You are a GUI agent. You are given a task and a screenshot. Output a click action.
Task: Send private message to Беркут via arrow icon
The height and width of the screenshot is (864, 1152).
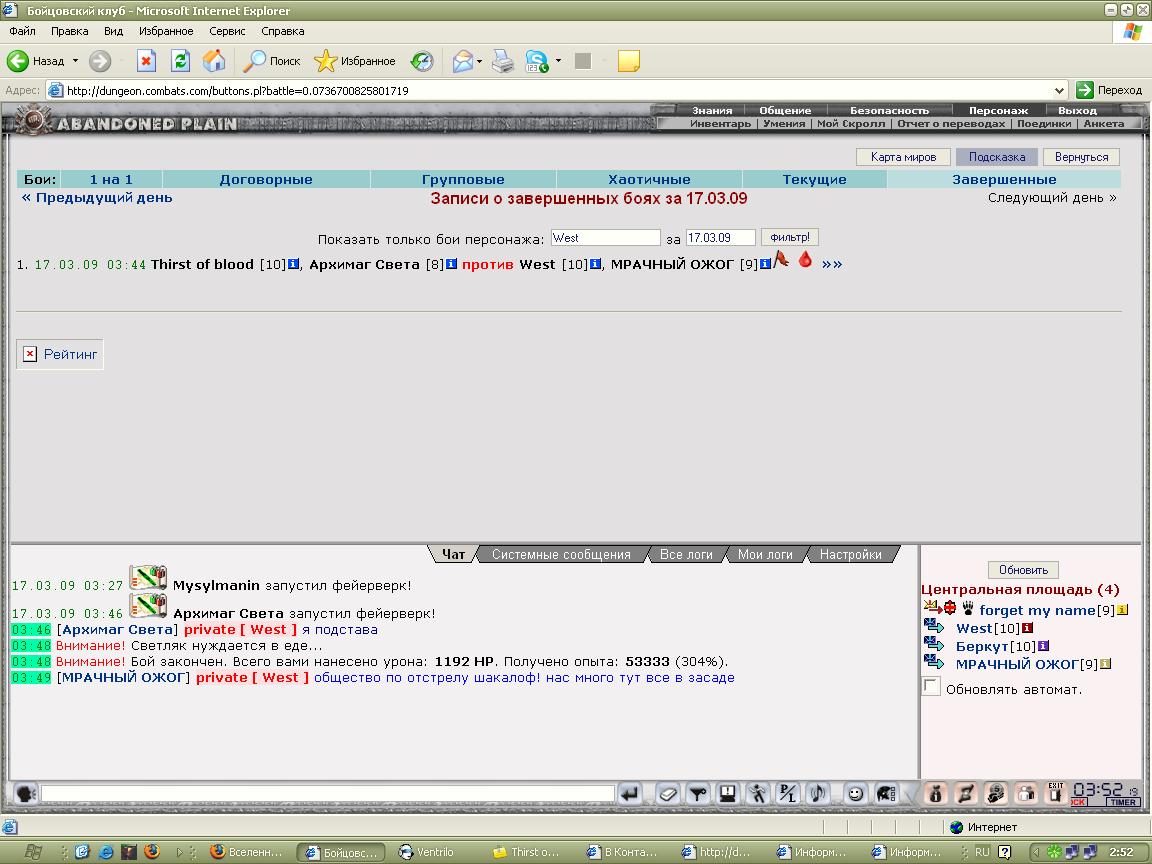(934, 645)
